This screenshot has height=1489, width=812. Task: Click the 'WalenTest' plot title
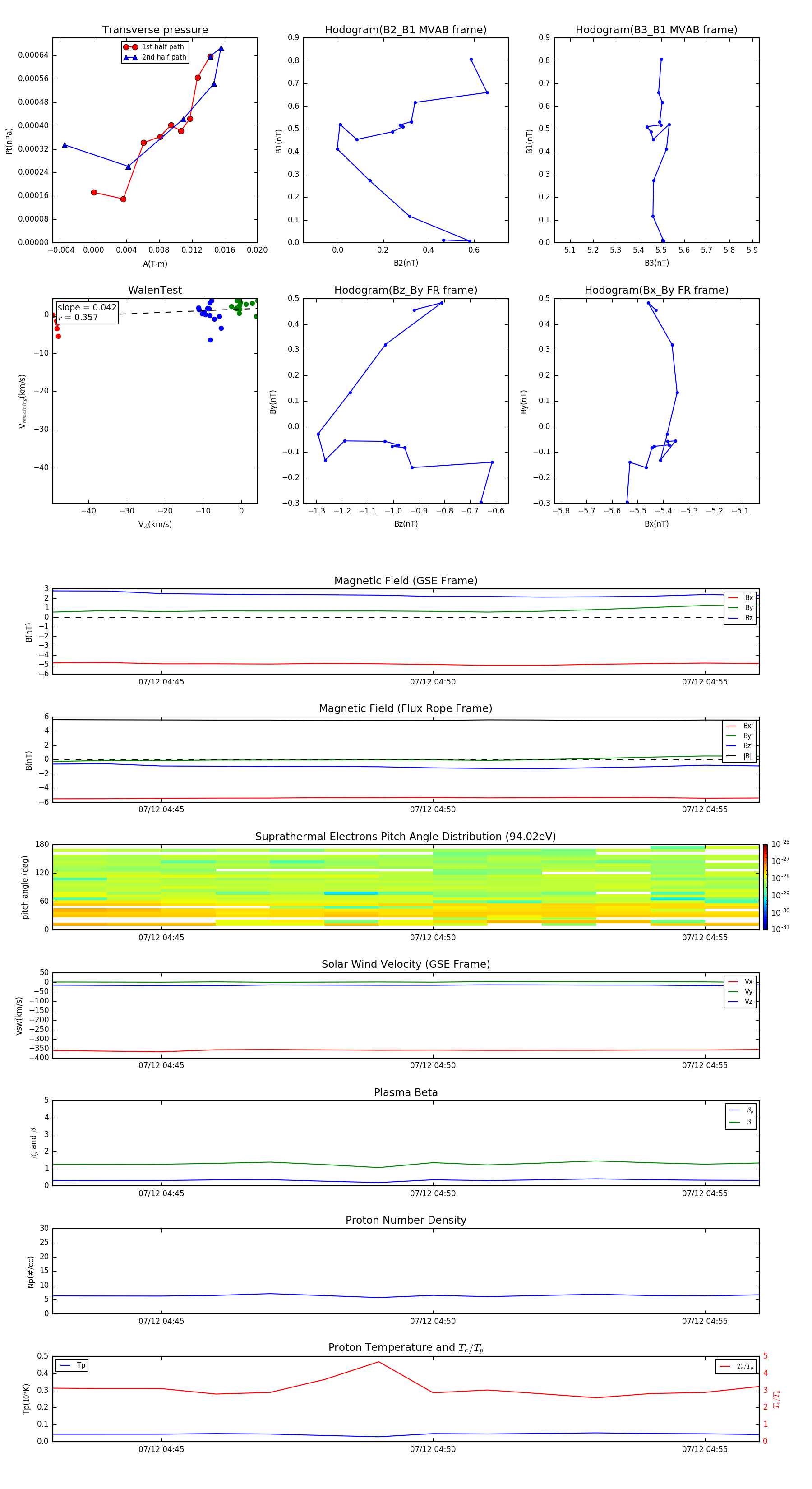[155, 290]
